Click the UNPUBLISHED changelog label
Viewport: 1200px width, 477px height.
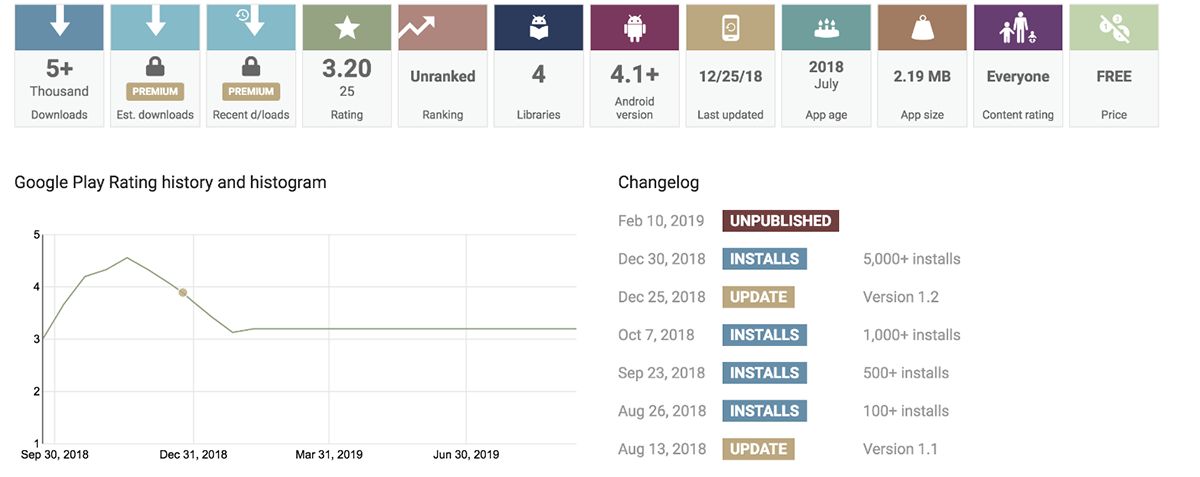pos(780,221)
